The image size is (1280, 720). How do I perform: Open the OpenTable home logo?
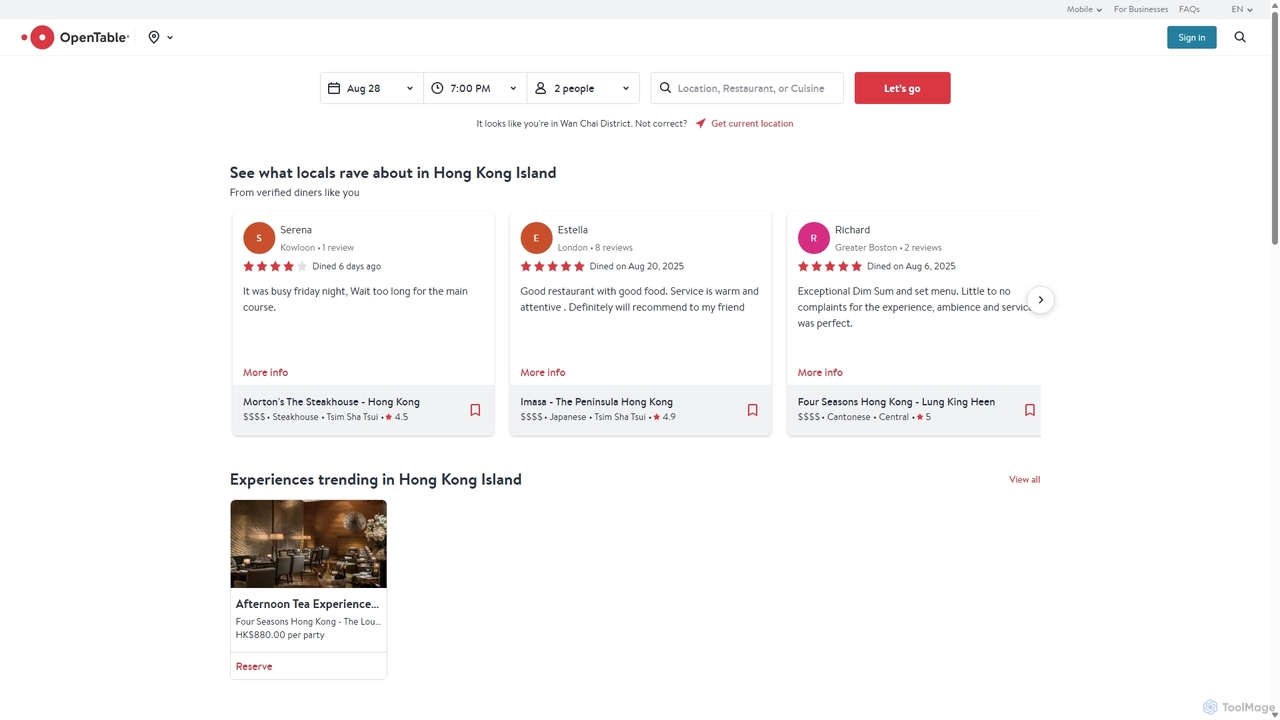(75, 37)
